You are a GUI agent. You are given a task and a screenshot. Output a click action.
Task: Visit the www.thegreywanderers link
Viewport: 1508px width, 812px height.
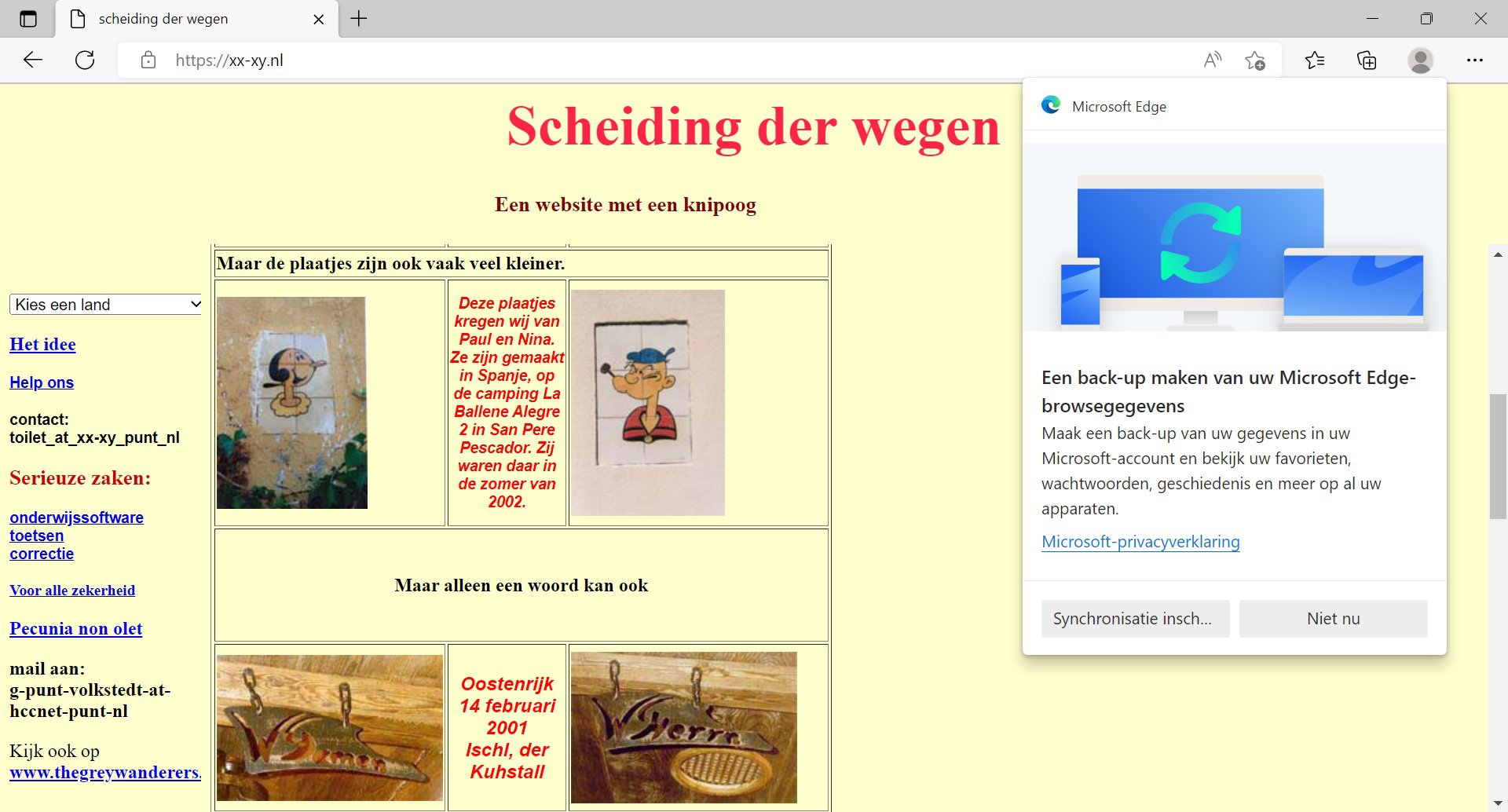click(105, 773)
